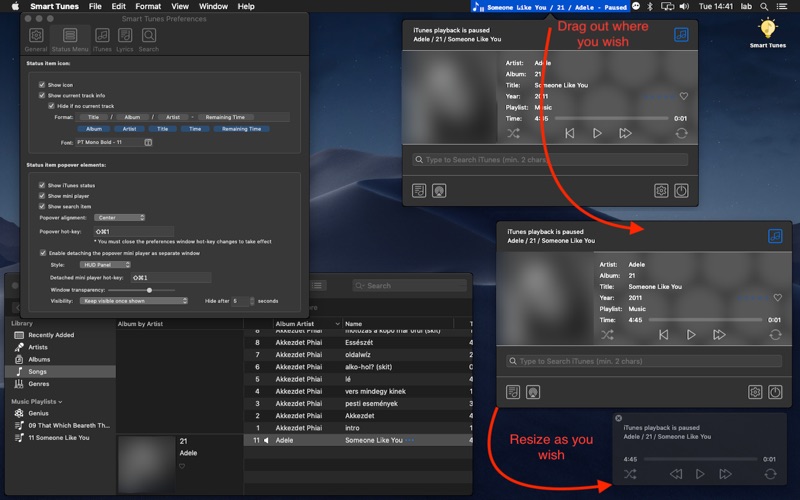Screen dimensions: 800x500
Task: Toggle Show current track info checkbox
Action: tap(42, 95)
